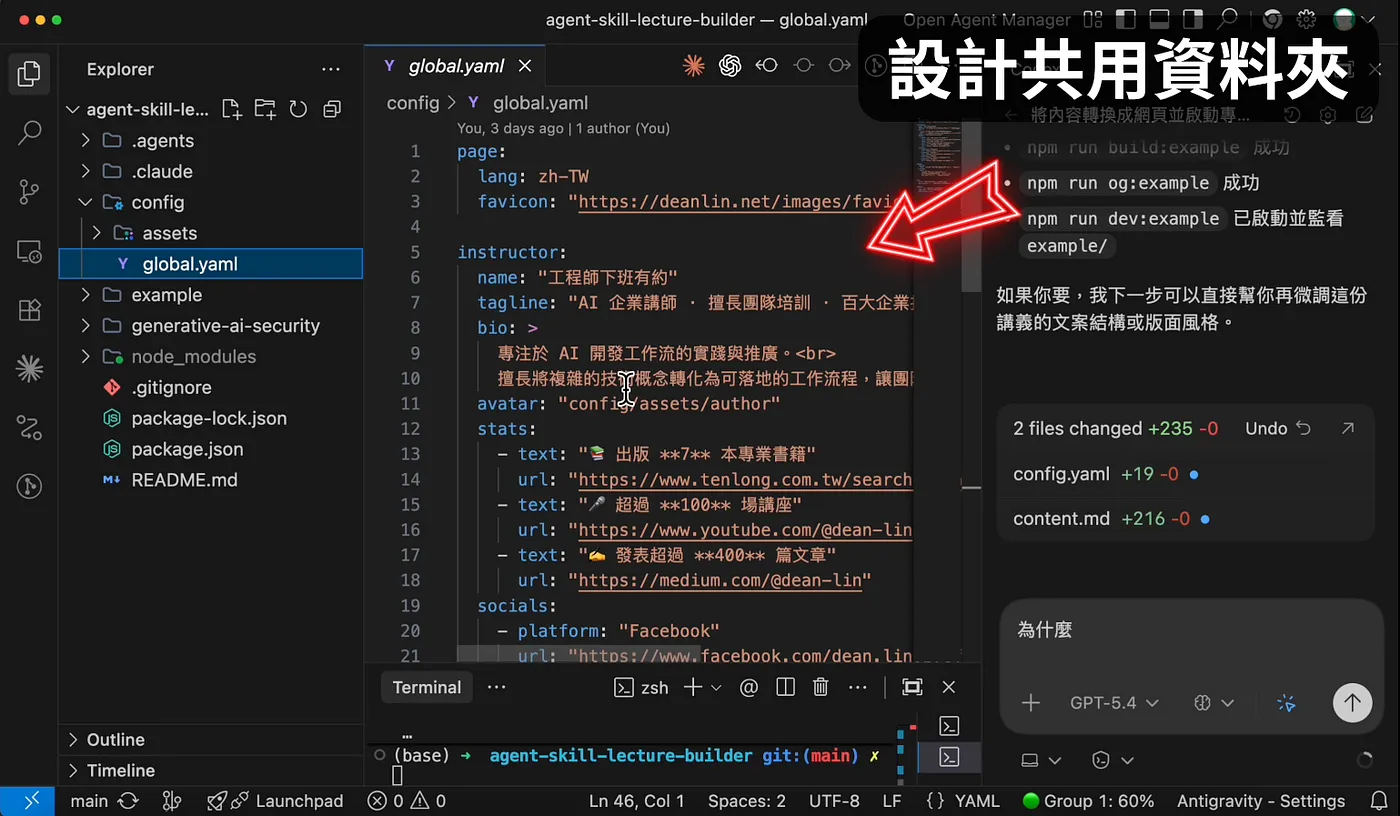Toggle the blue click-cursor icon in chat input
Viewport: 1400px width, 816px height.
pyautogui.click(x=1286, y=703)
